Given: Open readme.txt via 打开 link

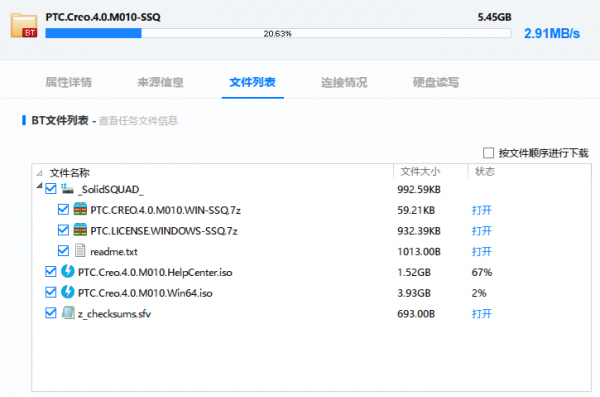Looking at the screenshot, I should 482,252.
